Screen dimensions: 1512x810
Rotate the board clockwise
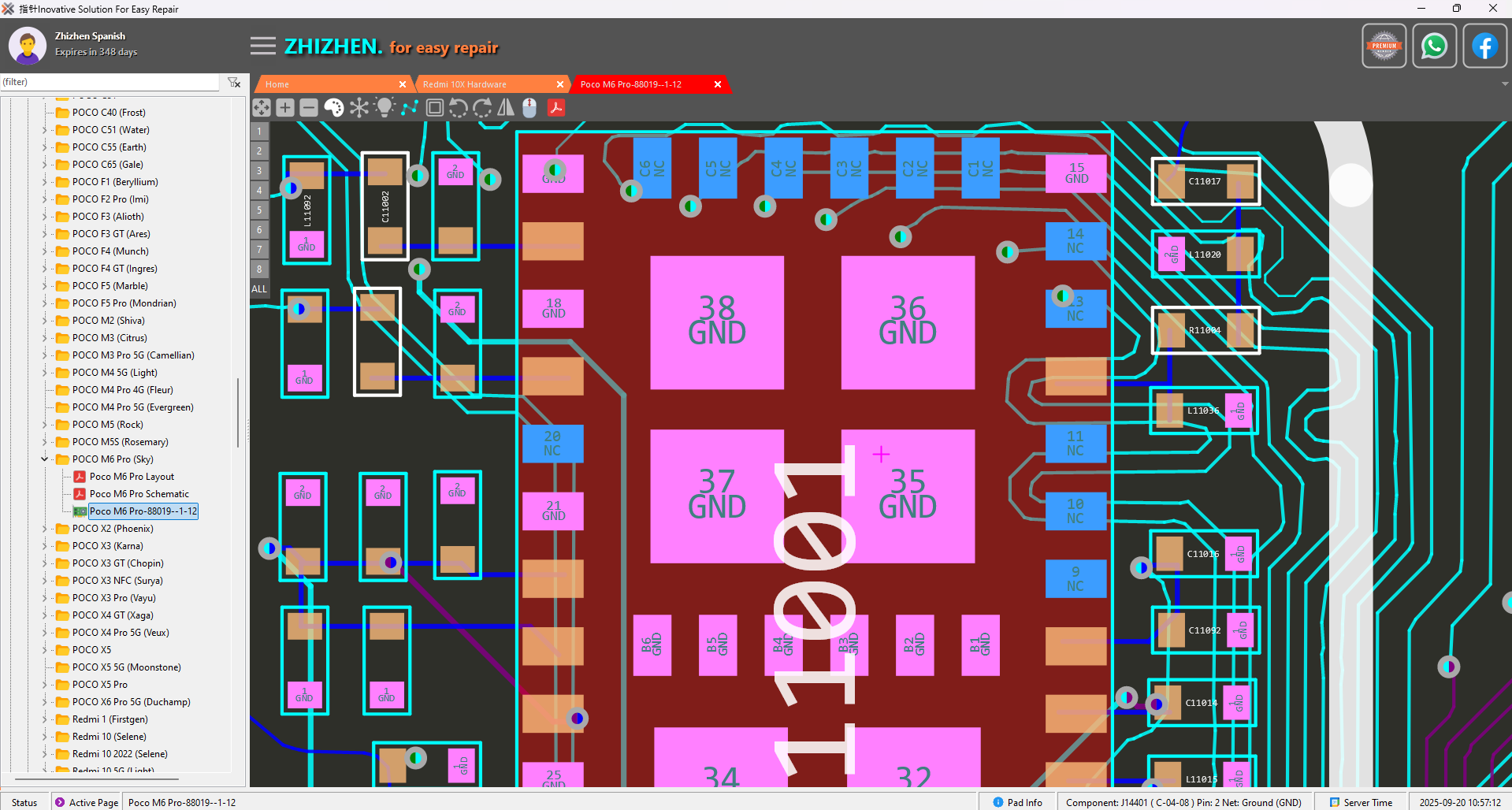pyautogui.click(x=482, y=108)
